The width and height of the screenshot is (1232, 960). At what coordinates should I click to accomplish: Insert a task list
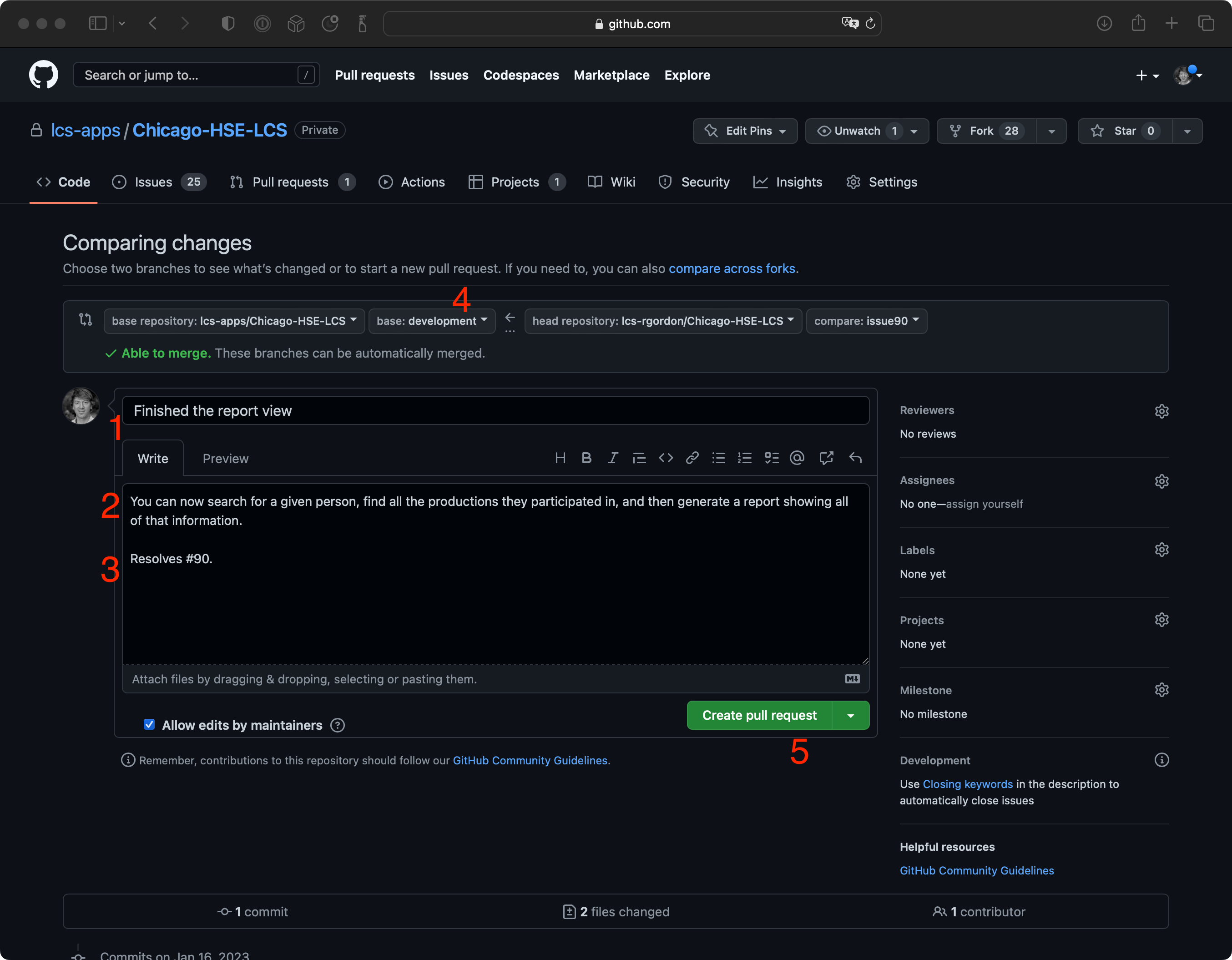[772, 458]
